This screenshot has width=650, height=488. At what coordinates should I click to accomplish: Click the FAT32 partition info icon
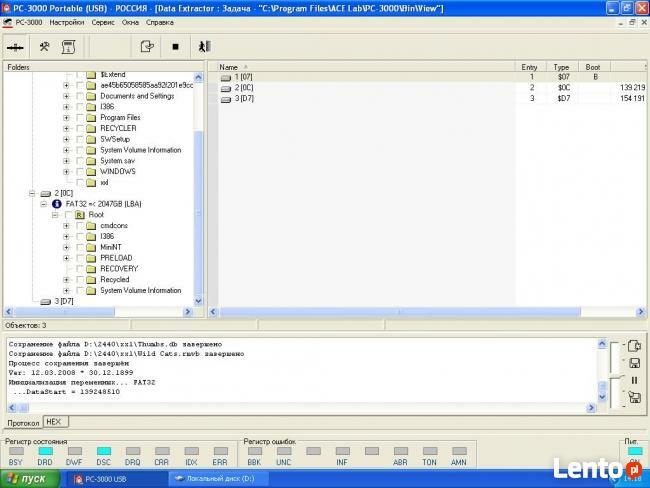click(56, 203)
